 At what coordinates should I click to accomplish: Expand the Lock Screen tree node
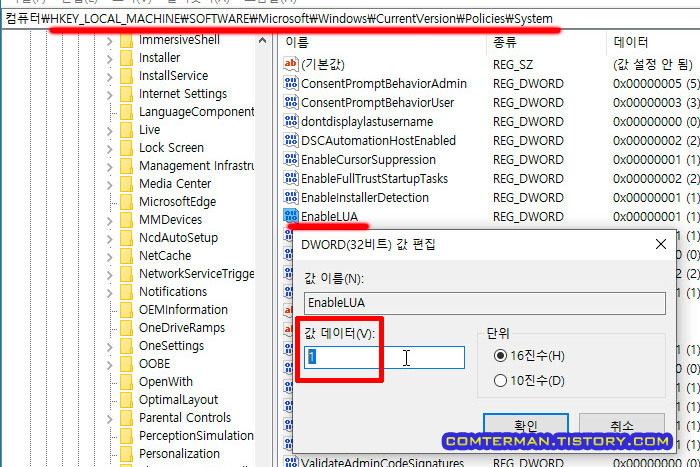(x=110, y=149)
